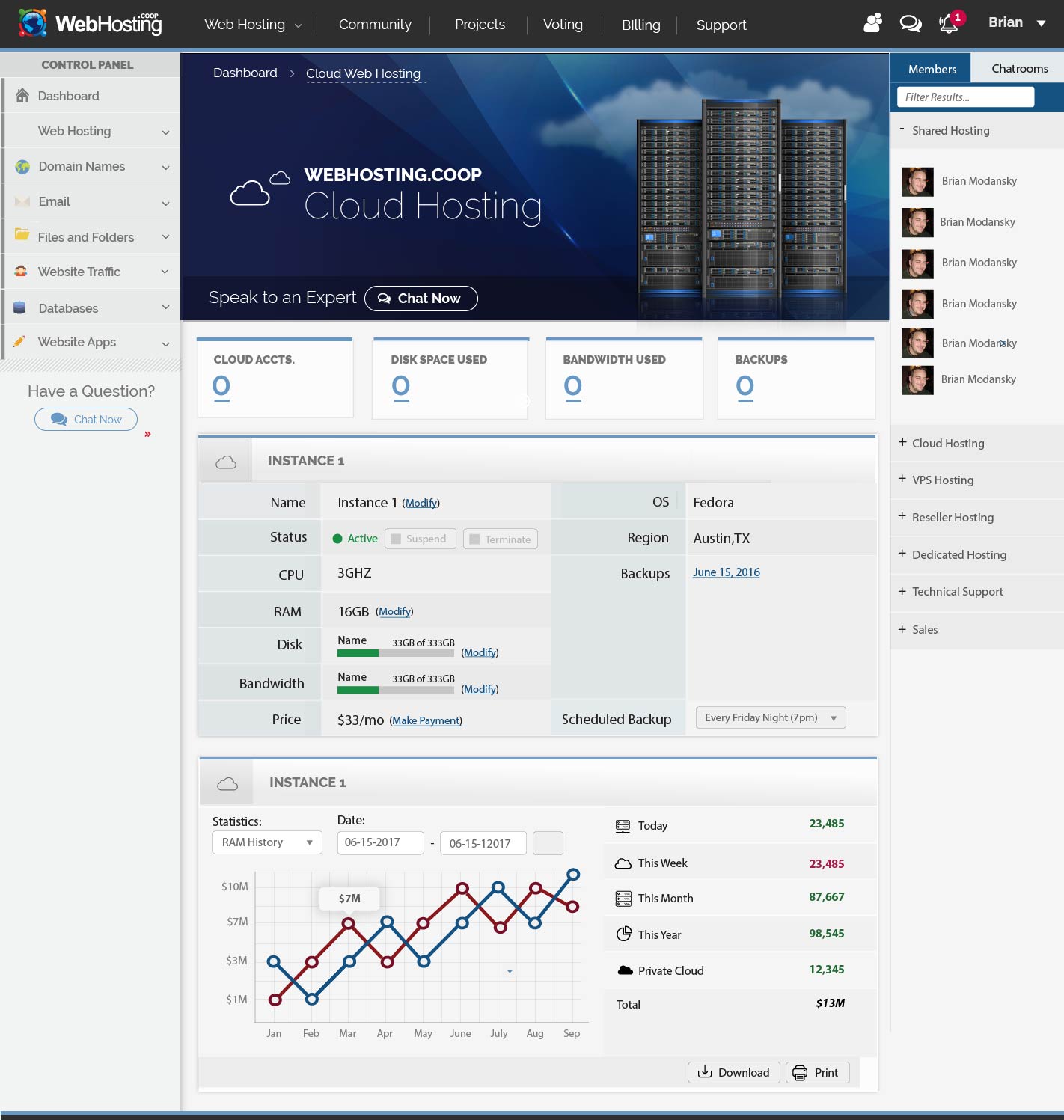Print the statistics report
This screenshot has width=1064, height=1120.
click(817, 1072)
